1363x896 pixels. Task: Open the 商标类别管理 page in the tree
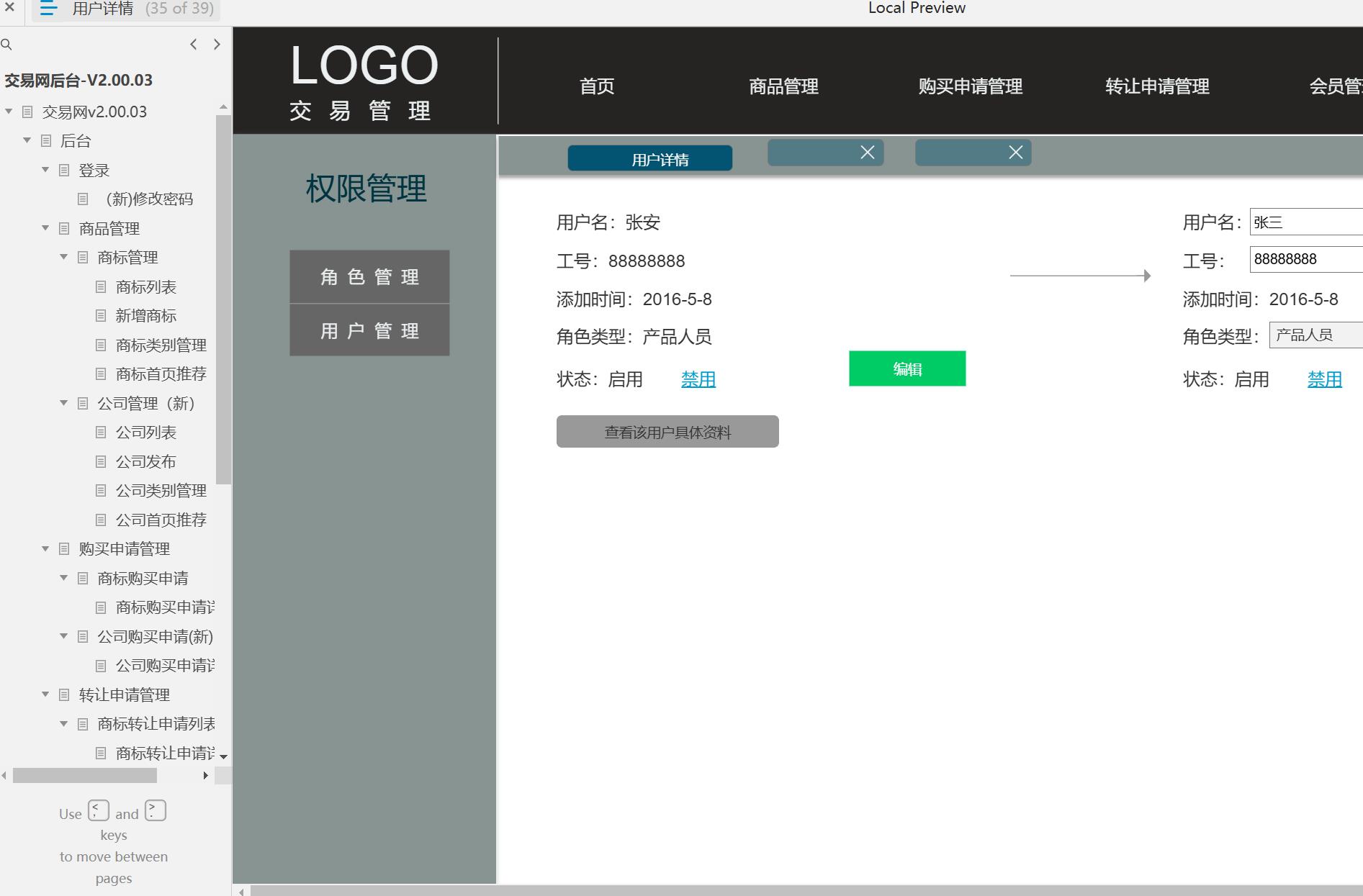pyautogui.click(x=161, y=345)
